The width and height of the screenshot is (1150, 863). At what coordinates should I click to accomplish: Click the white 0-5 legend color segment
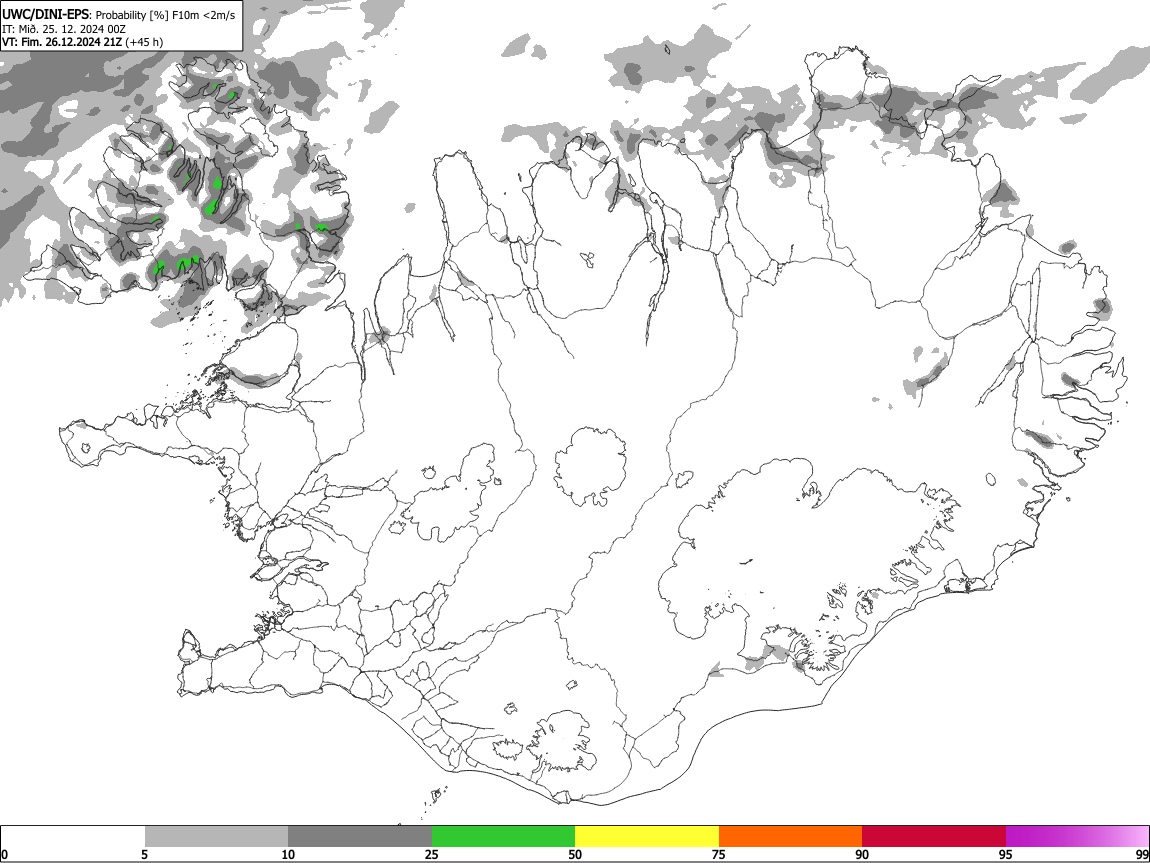[x=73, y=837]
